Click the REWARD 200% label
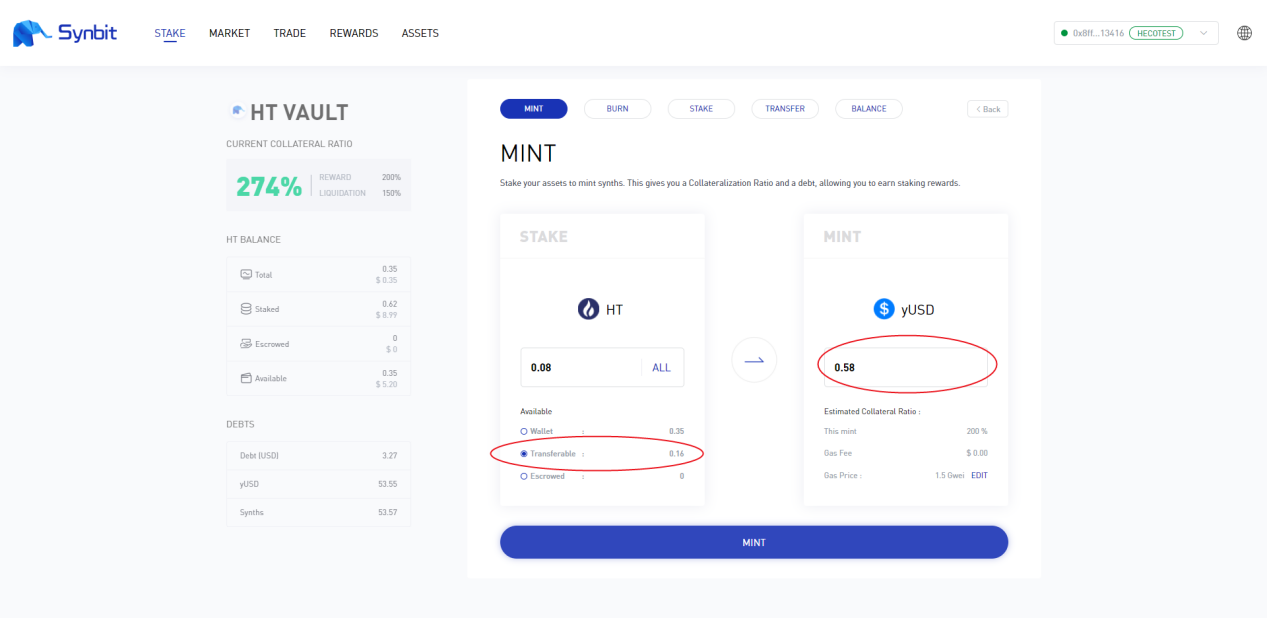Image resolution: width=1267 pixels, height=618 pixels. pyautogui.click(x=360, y=177)
